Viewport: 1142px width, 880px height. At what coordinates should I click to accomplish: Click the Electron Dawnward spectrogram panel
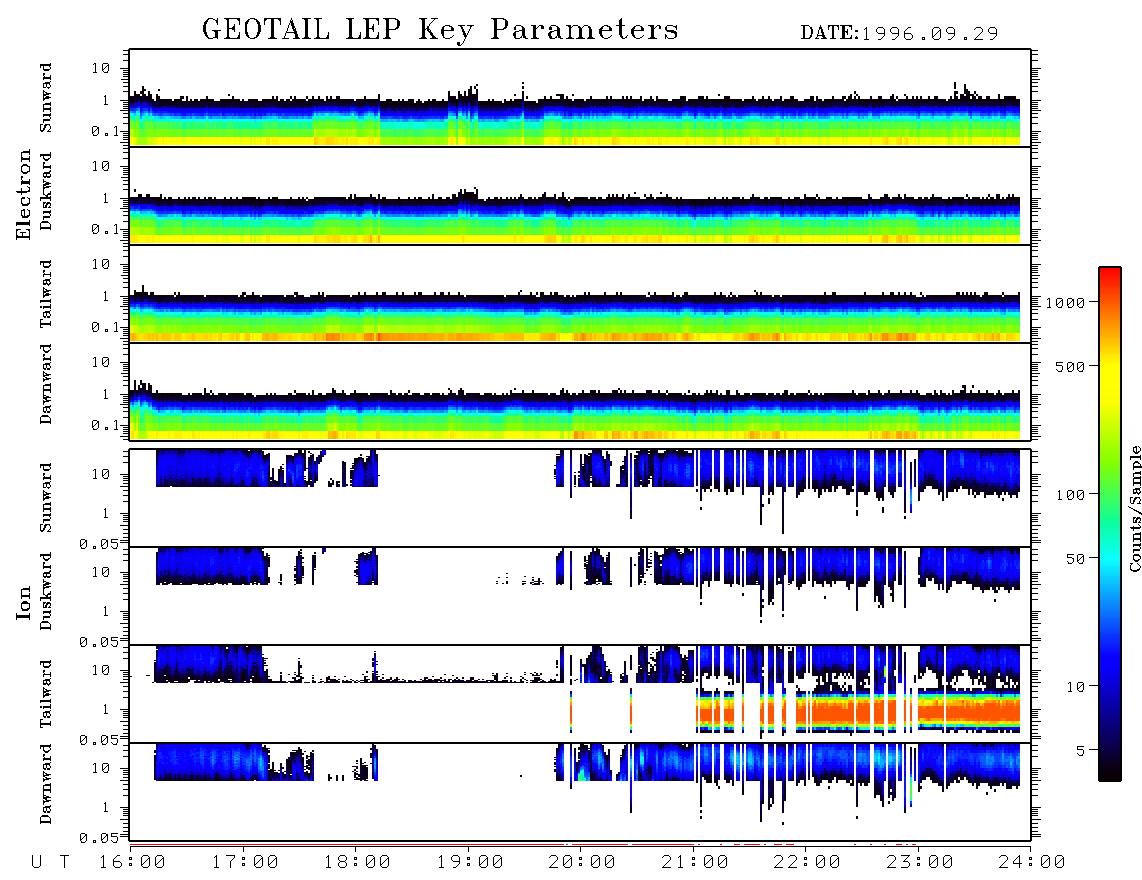(580, 392)
